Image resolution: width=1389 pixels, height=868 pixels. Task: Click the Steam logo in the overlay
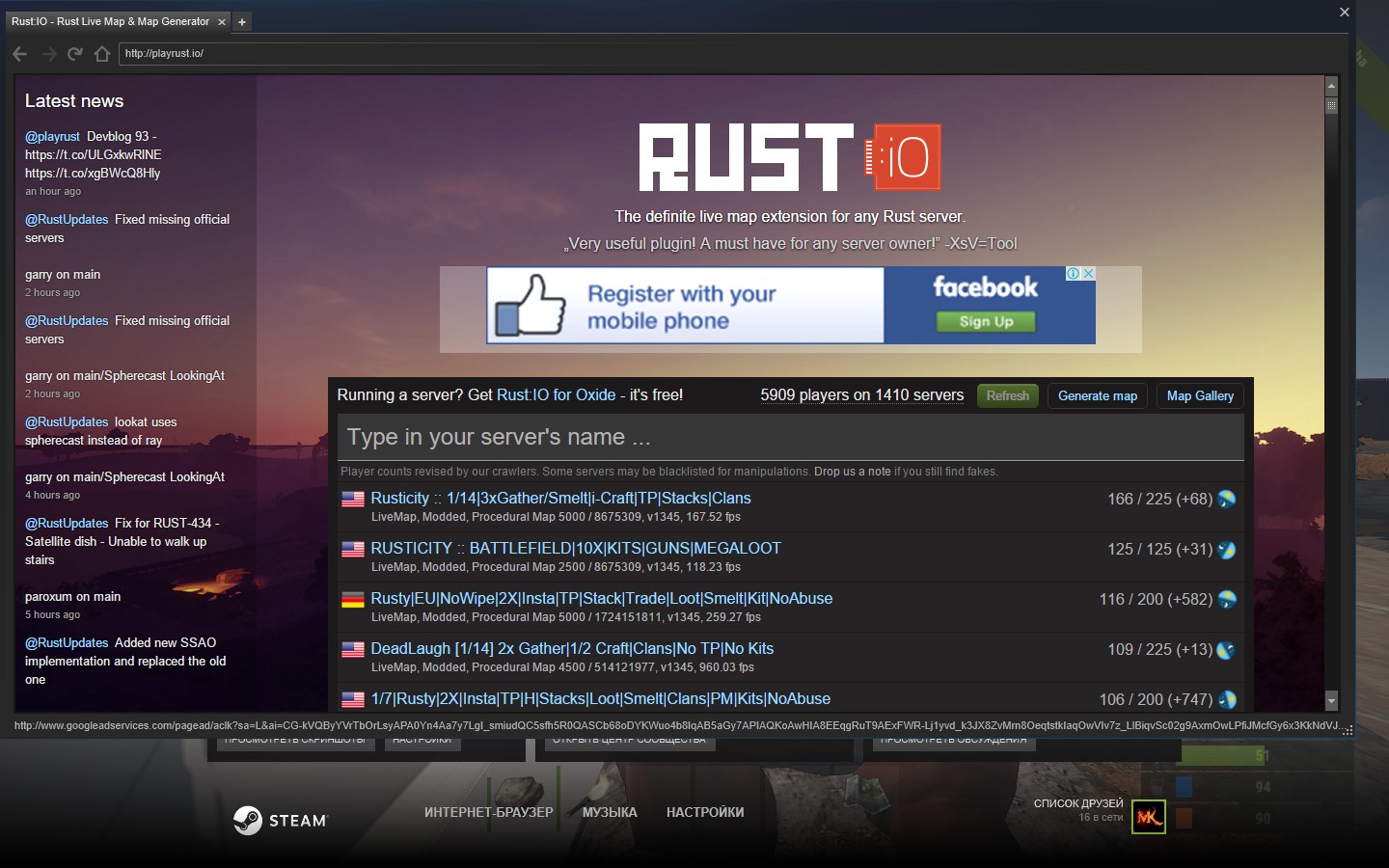[x=281, y=820]
